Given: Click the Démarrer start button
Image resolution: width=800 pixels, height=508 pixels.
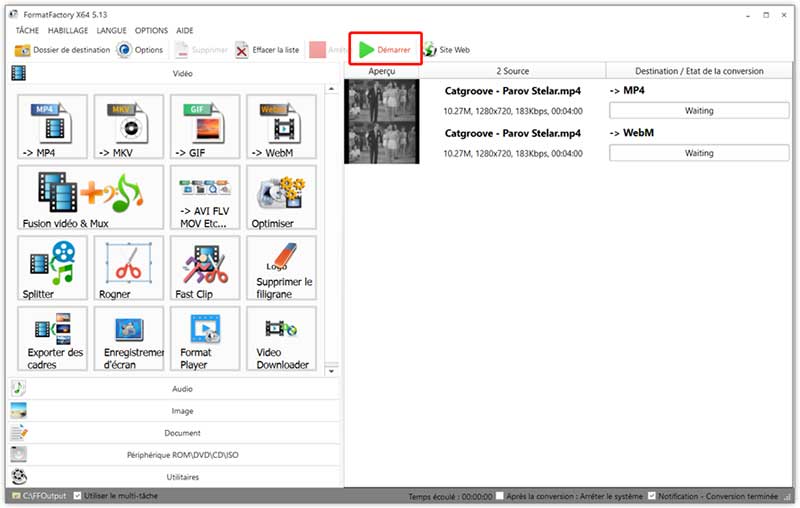Looking at the screenshot, I should tap(385, 49).
